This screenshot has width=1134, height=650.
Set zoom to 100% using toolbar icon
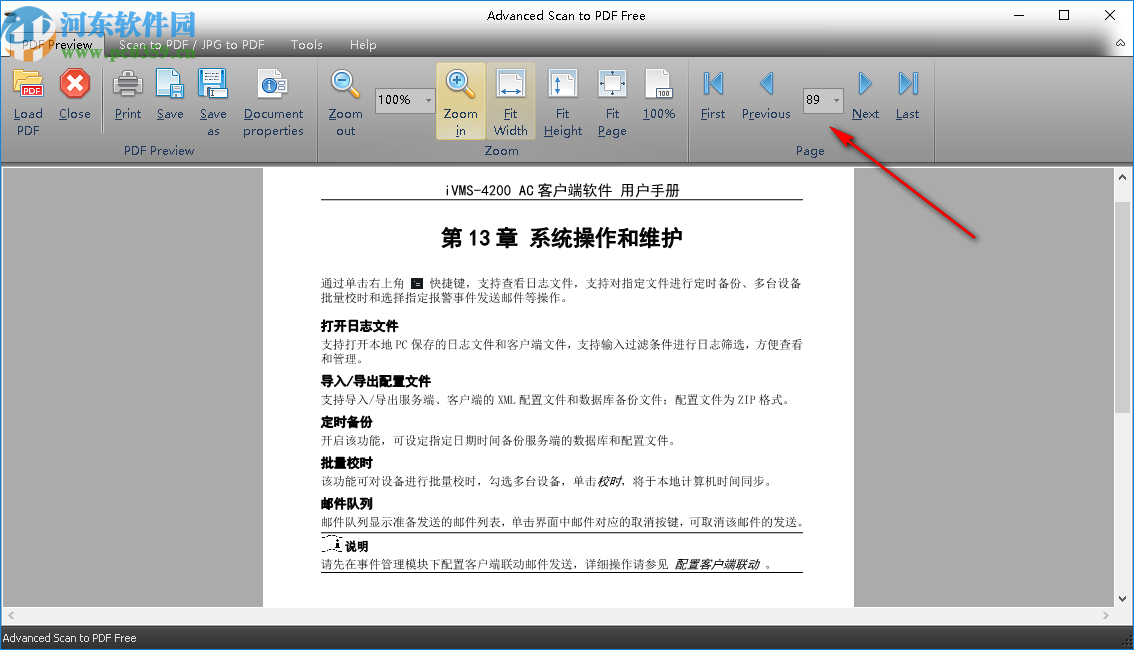pos(659,97)
